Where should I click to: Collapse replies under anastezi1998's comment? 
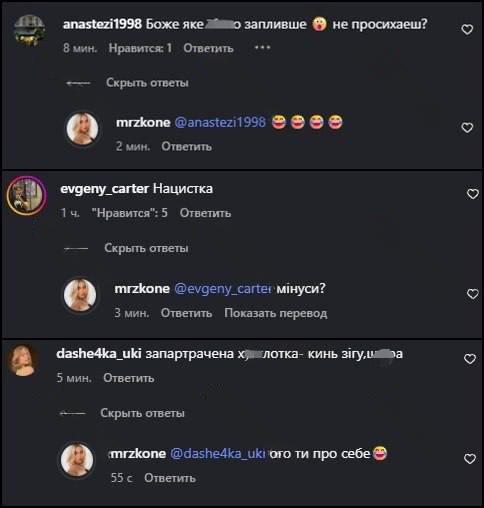click(x=147, y=82)
